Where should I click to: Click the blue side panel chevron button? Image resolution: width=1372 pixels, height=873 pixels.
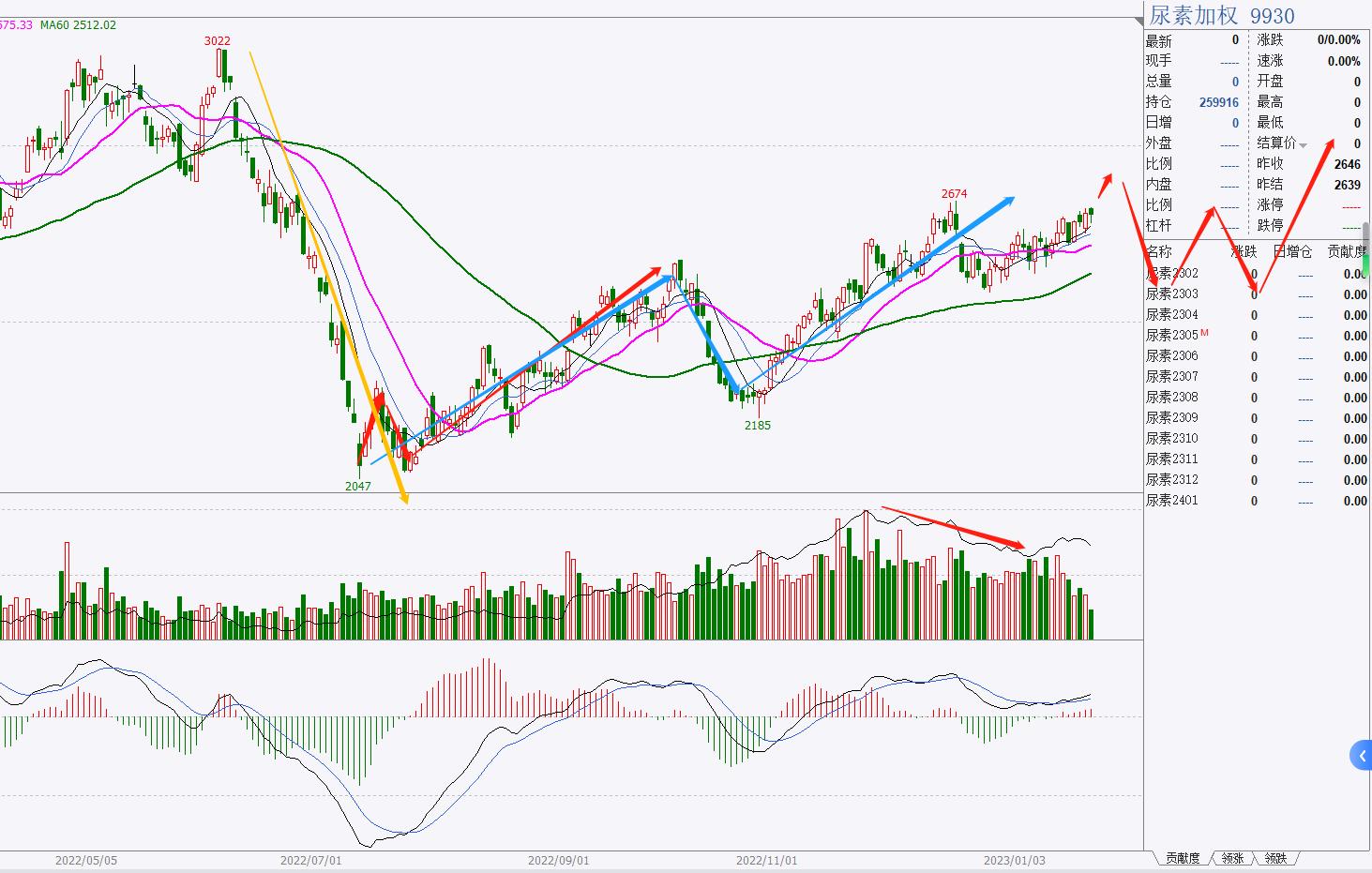[x=1362, y=755]
